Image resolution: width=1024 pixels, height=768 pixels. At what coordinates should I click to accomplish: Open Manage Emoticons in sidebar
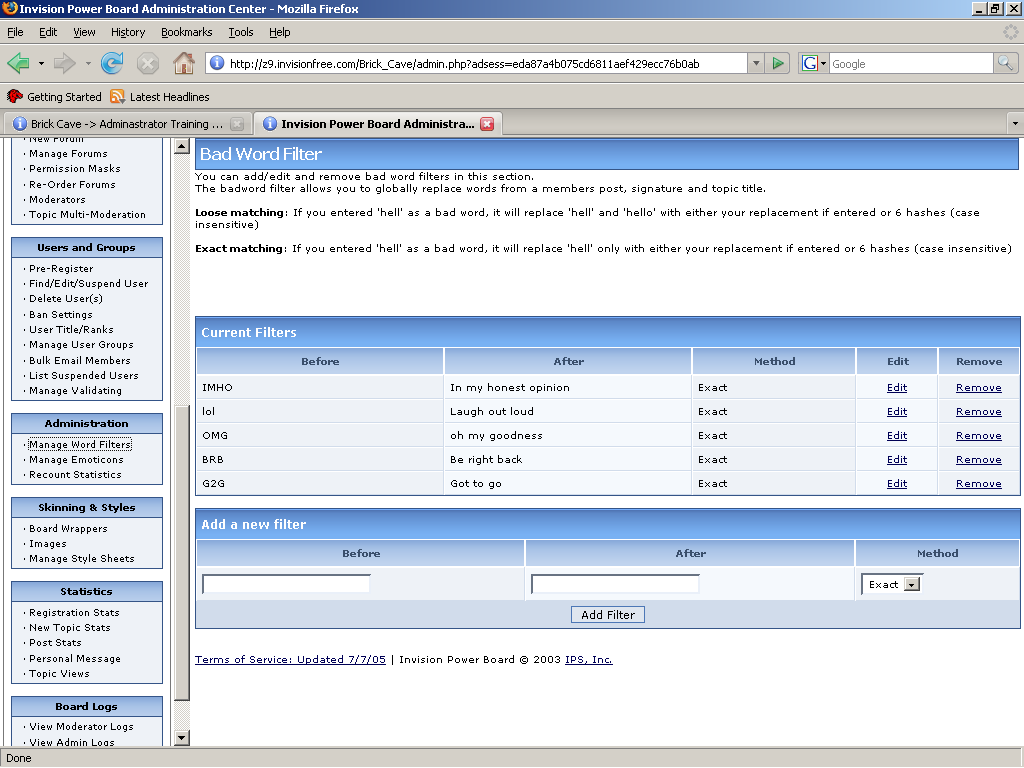(76, 460)
